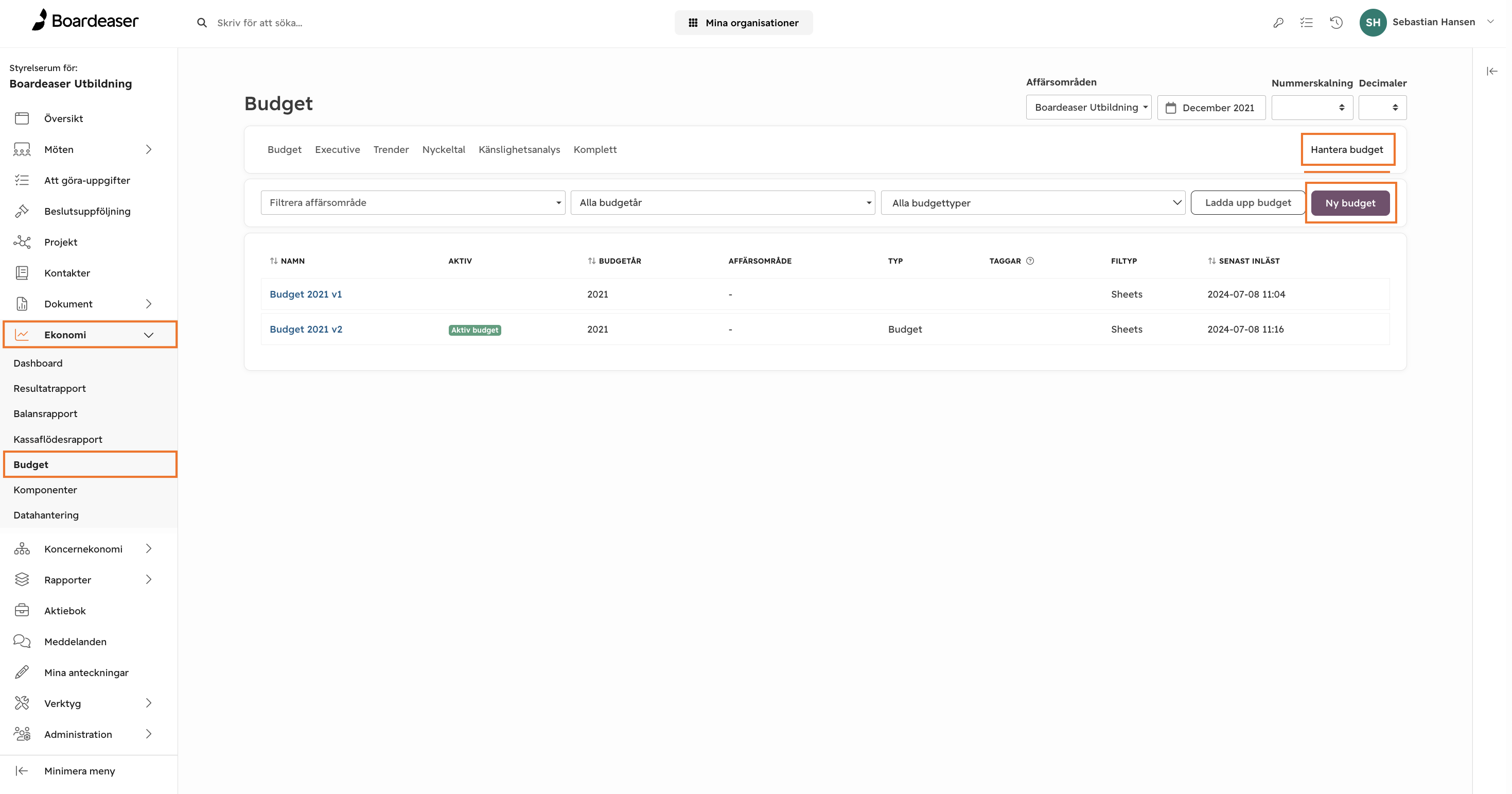Click the Koncernekonomi hierarchy icon

click(x=22, y=548)
